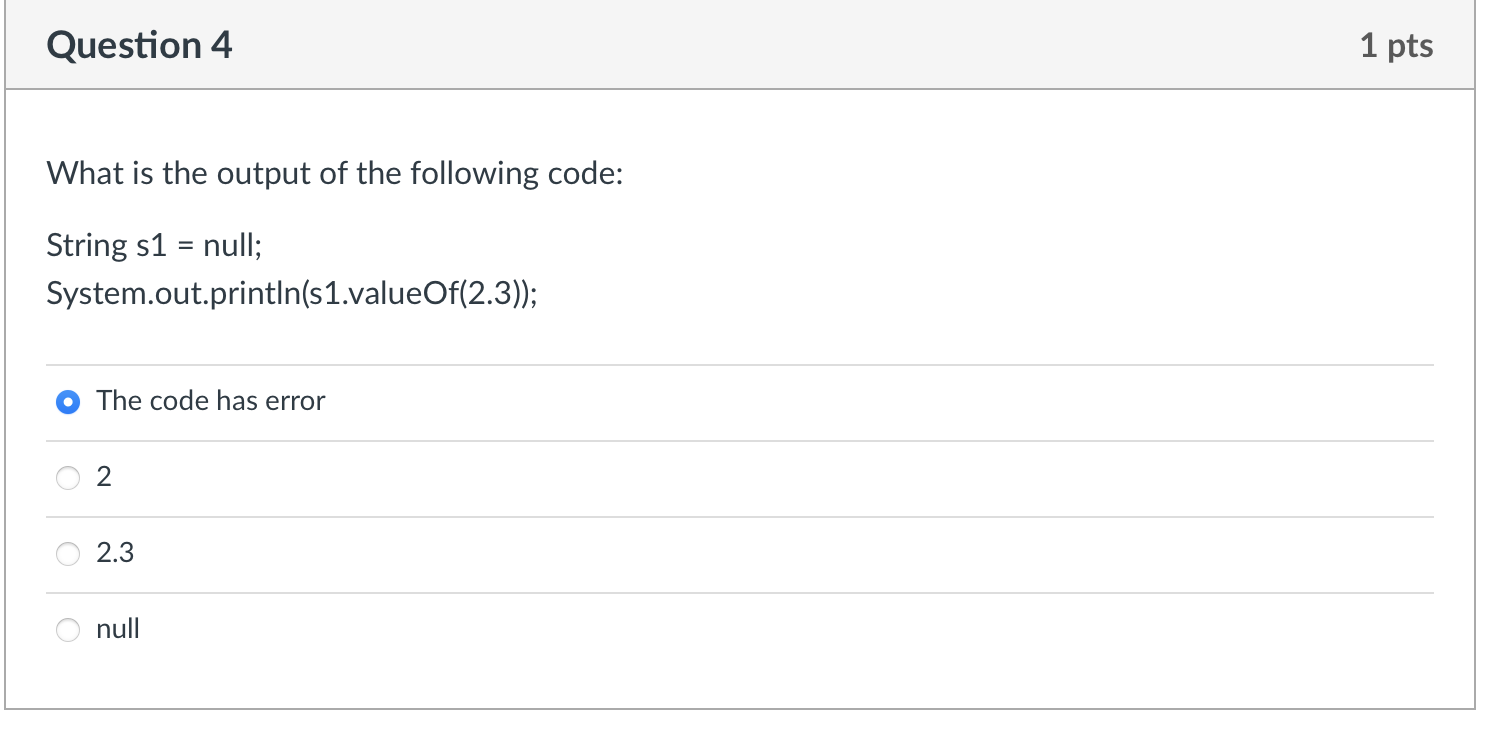1510x742 pixels.
Task: Click the "String s1 = null;" code line
Action: (x=154, y=245)
